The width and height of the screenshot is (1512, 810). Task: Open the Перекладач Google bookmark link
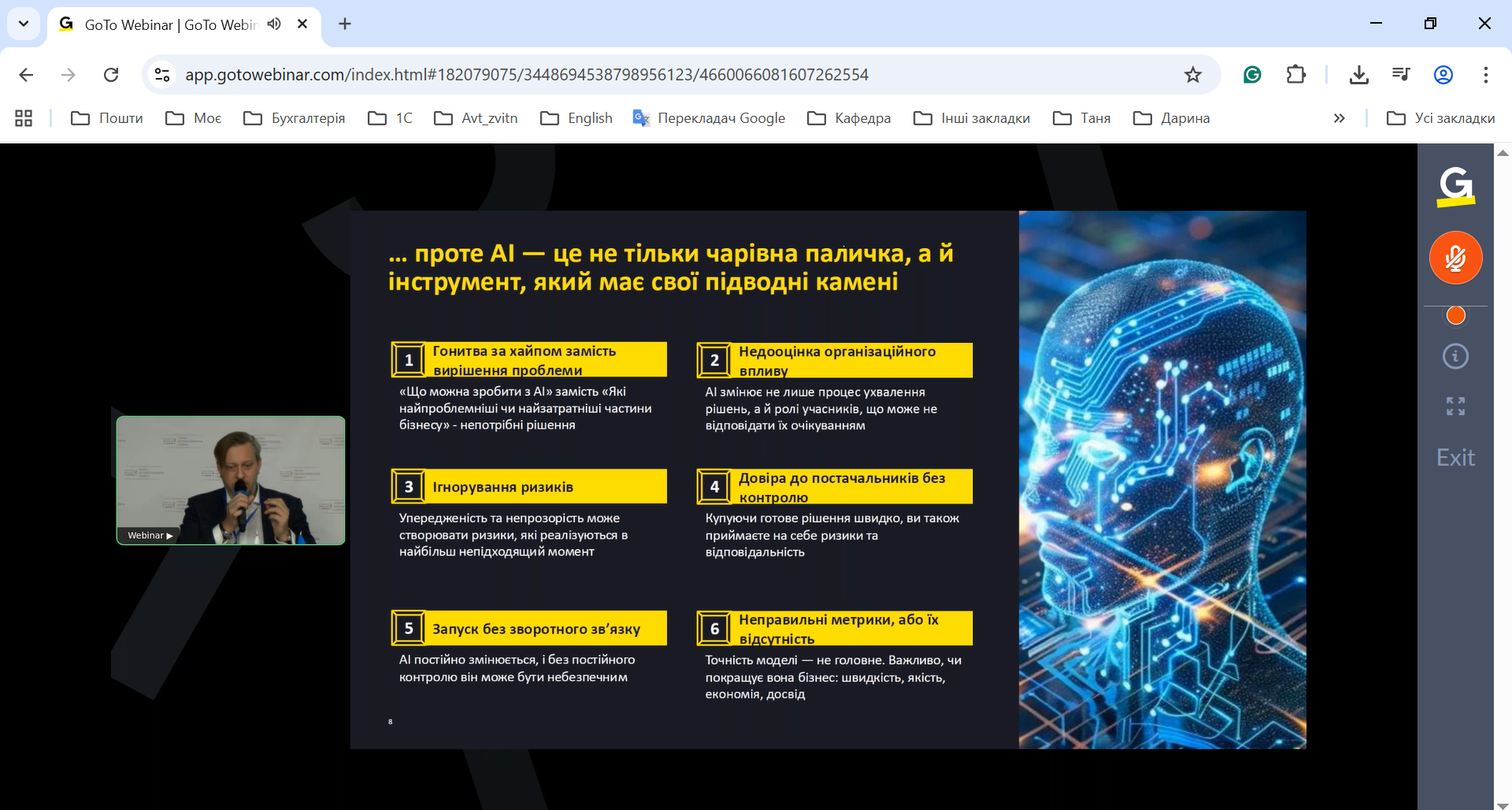tap(709, 118)
